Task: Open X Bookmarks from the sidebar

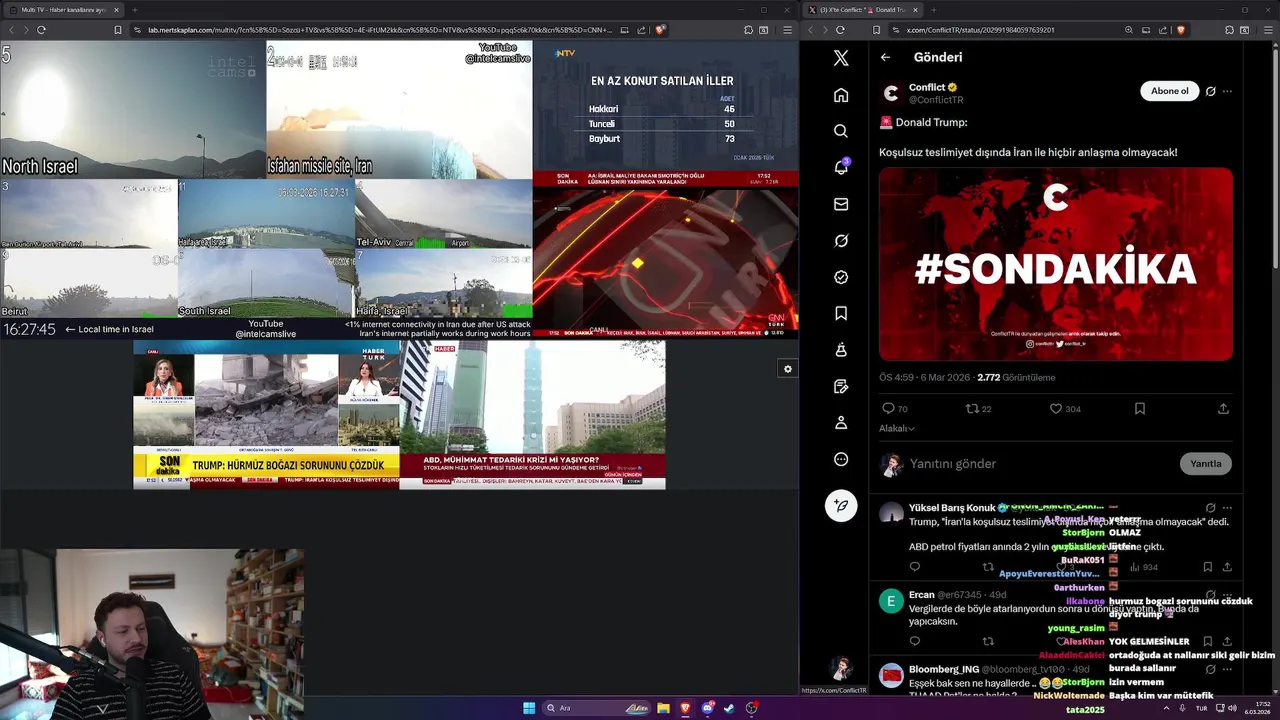Action: [841, 314]
